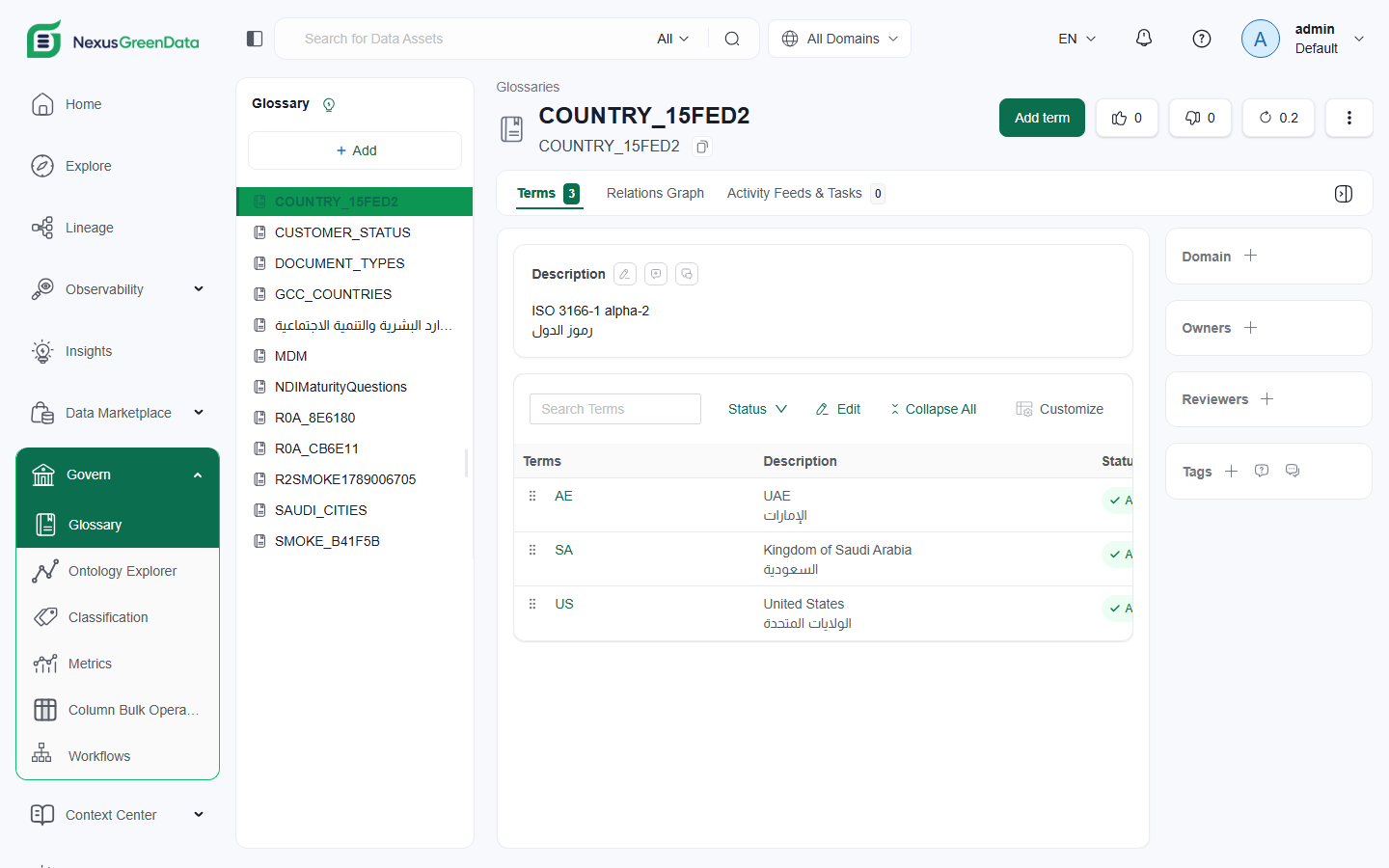Screen dimensions: 1389x868
Task: Click the glossary lightbulb tip icon
Action: pos(329,104)
